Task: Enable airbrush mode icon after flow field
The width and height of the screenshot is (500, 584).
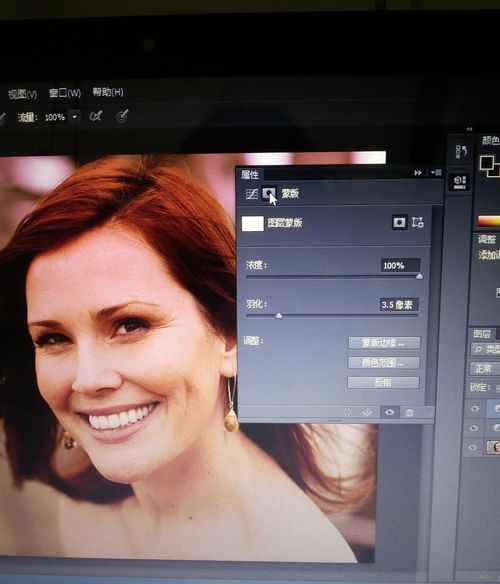Action: click(96, 117)
